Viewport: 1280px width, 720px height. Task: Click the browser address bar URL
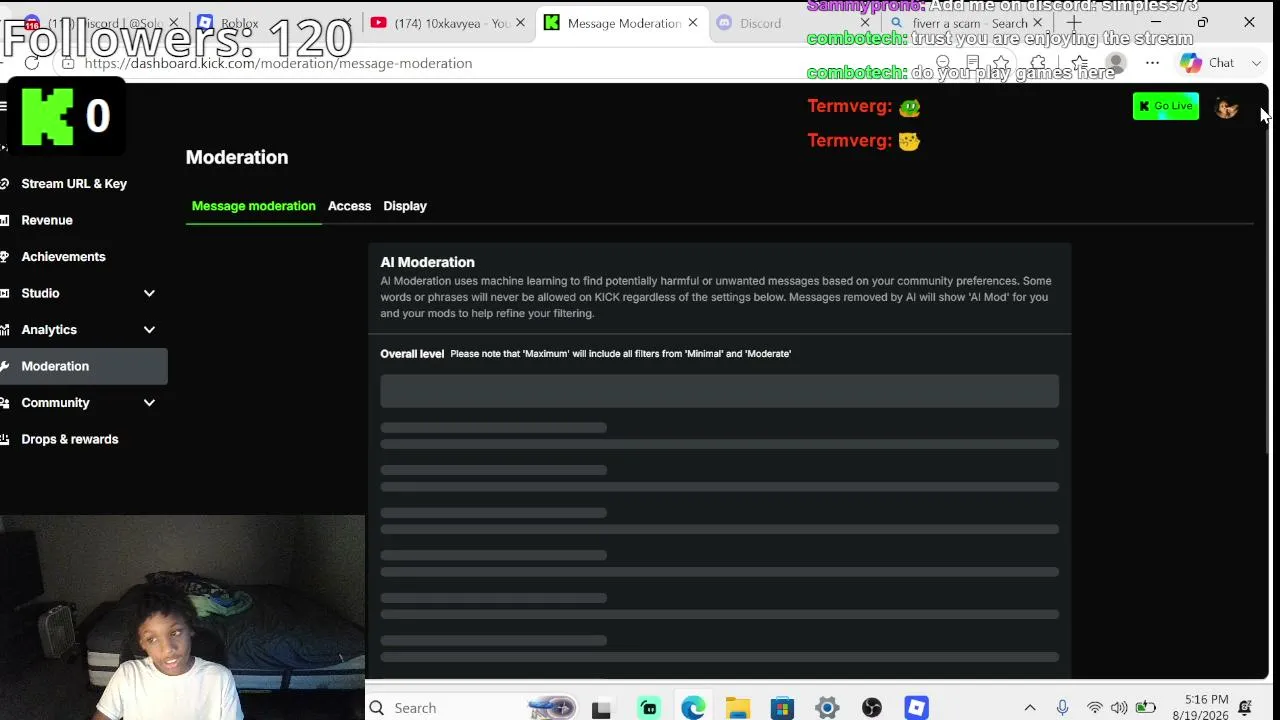coord(278,63)
